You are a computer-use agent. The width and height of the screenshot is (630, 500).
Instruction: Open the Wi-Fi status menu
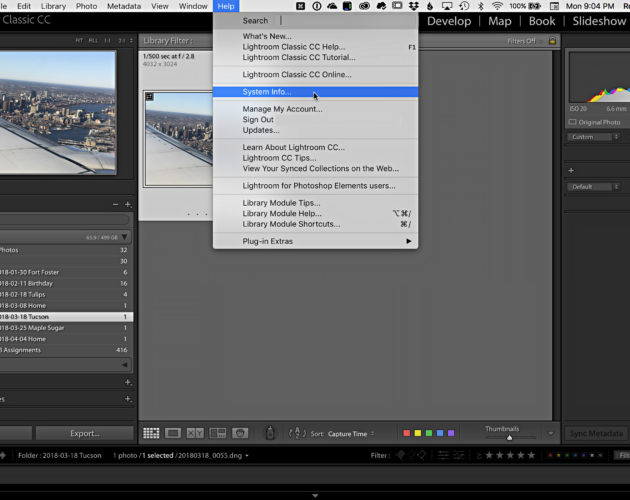point(497,6)
